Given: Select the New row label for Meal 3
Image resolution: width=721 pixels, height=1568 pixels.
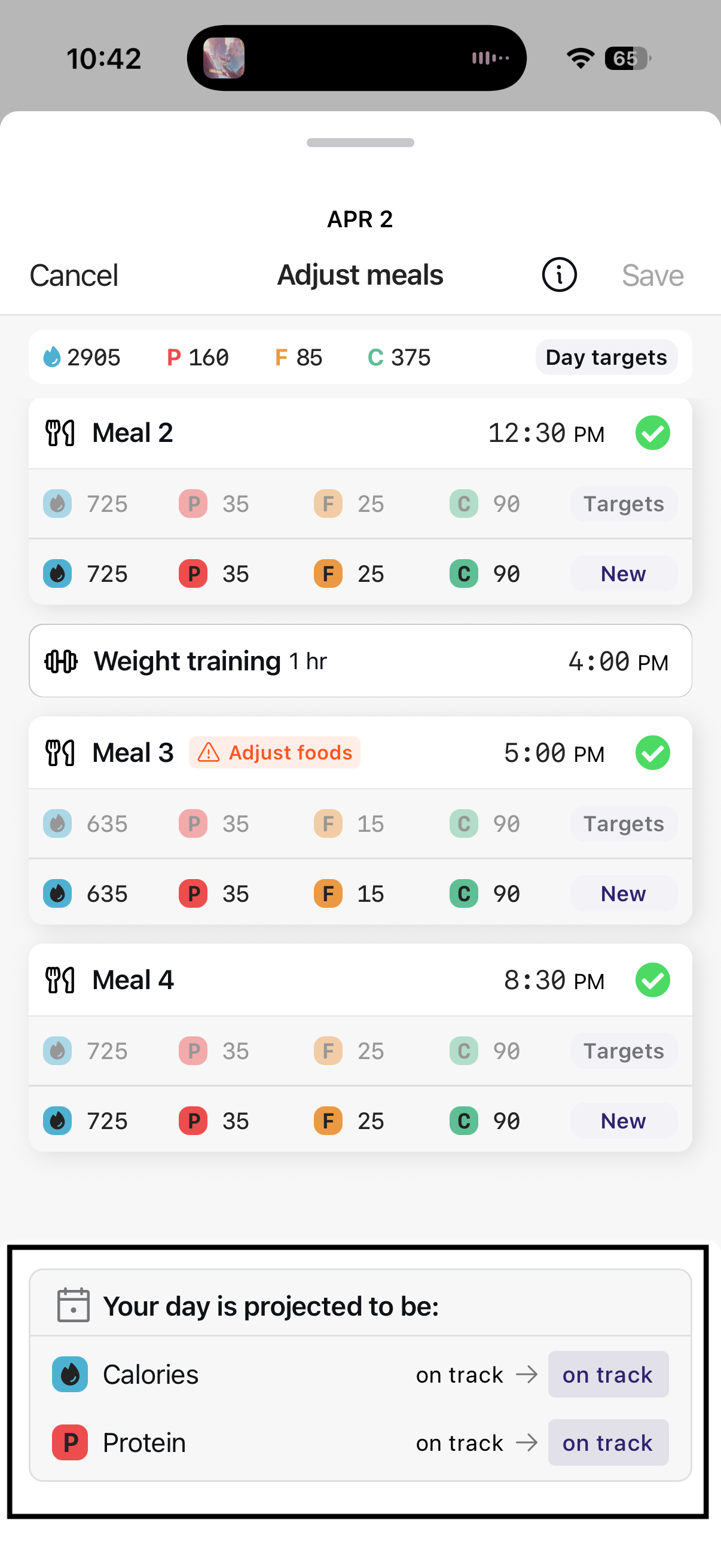Looking at the screenshot, I should pos(623,893).
